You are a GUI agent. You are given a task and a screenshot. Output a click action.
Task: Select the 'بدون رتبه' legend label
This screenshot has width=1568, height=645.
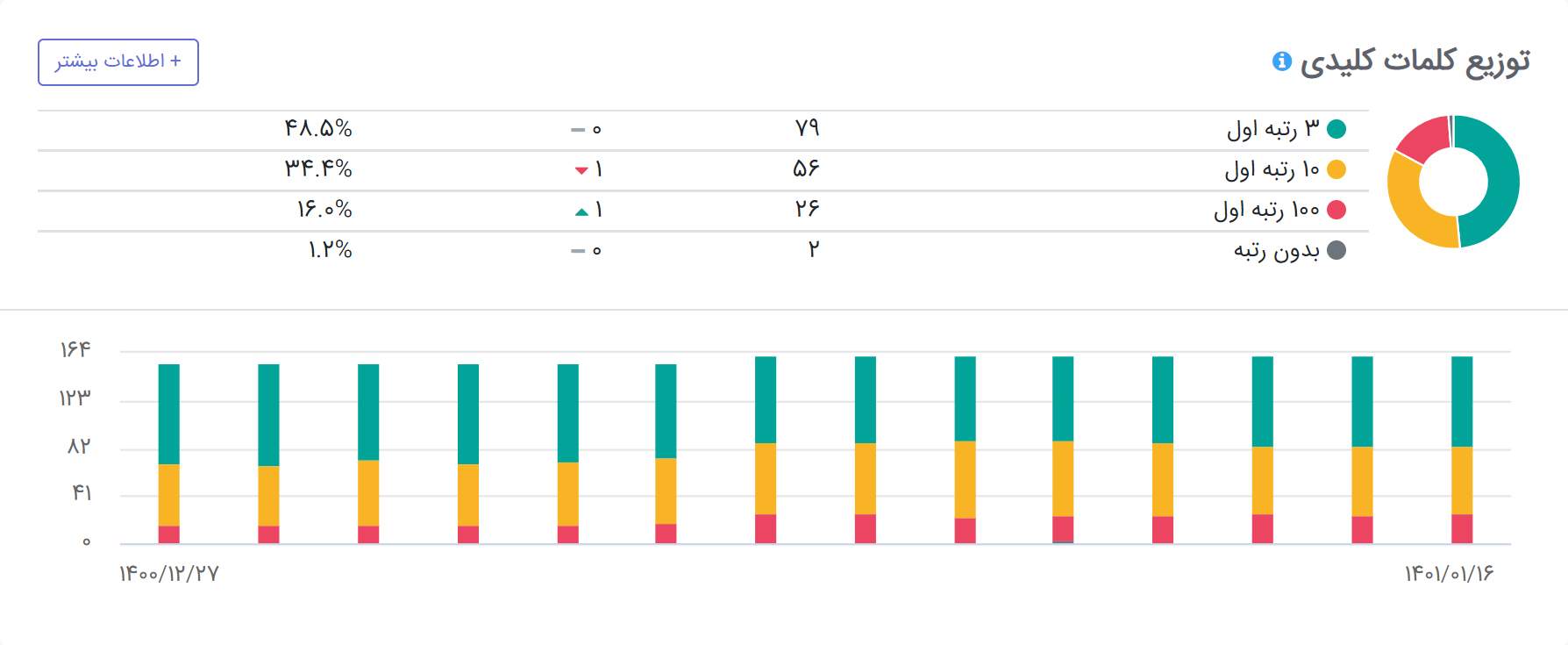(1277, 250)
